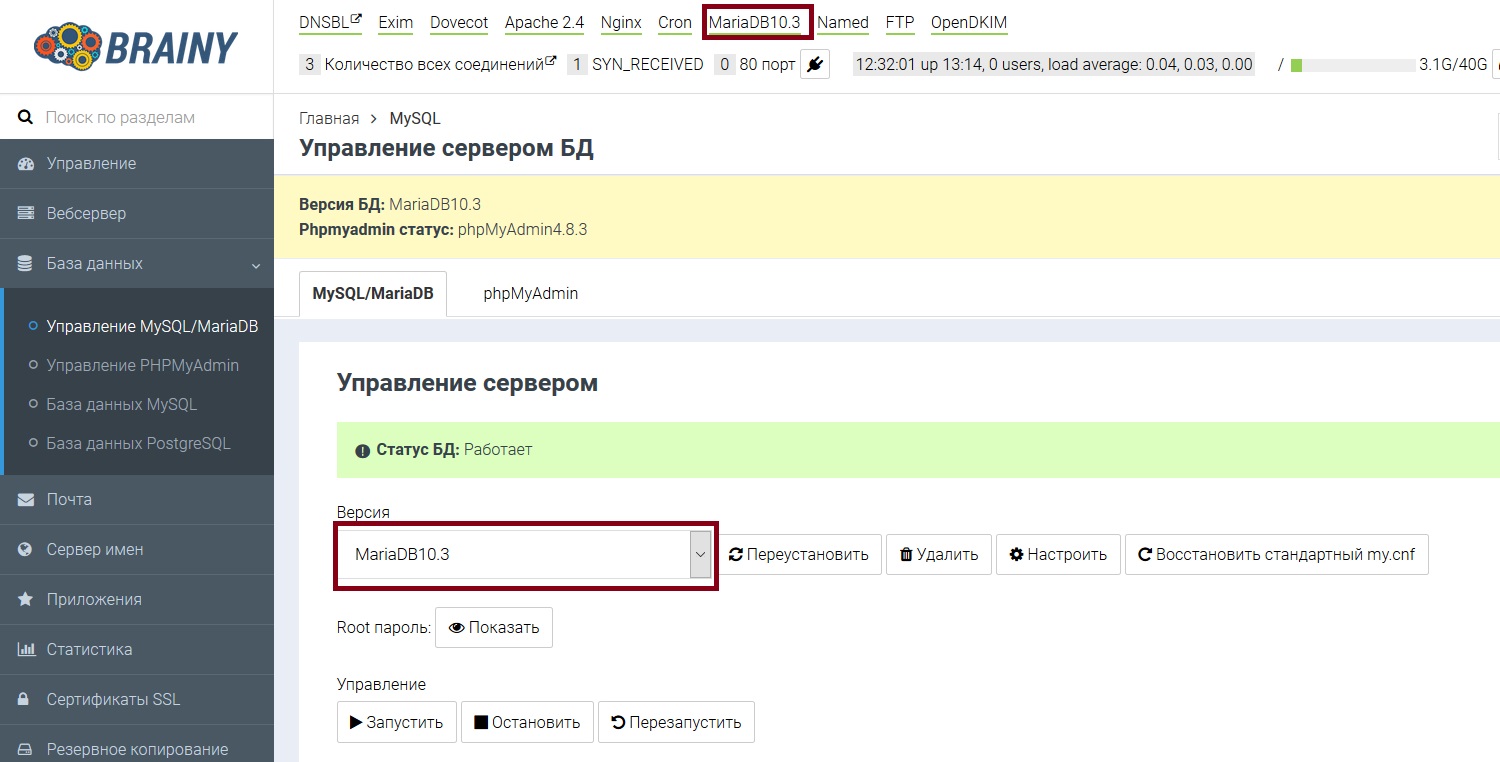This screenshot has width=1500, height=762.
Task: Open the Статистика sidebar section
Action: coord(89,650)
